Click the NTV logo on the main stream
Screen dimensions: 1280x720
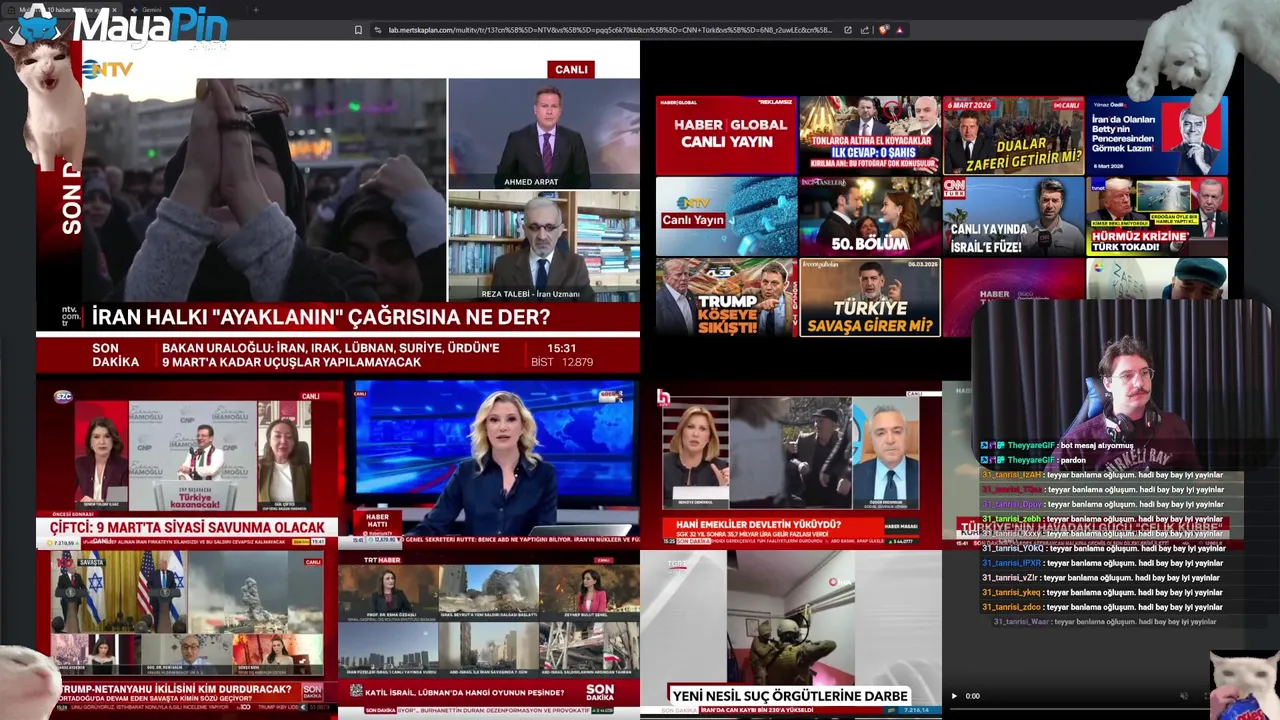[x=107, y=69]
